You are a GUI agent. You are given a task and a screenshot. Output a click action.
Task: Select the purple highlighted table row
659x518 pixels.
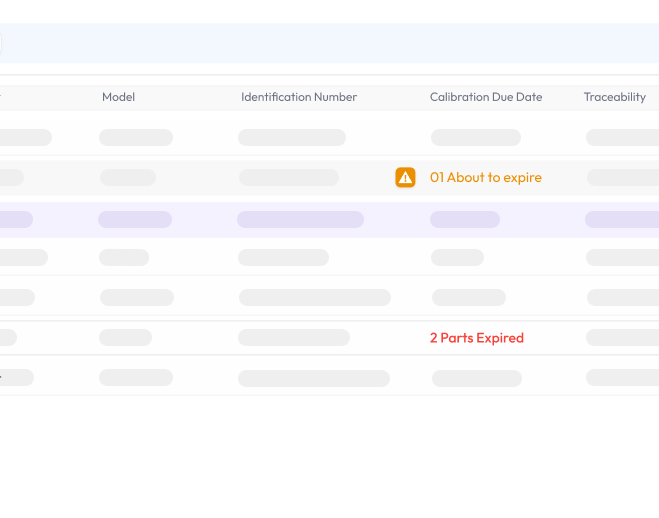(x=330, y=220)
